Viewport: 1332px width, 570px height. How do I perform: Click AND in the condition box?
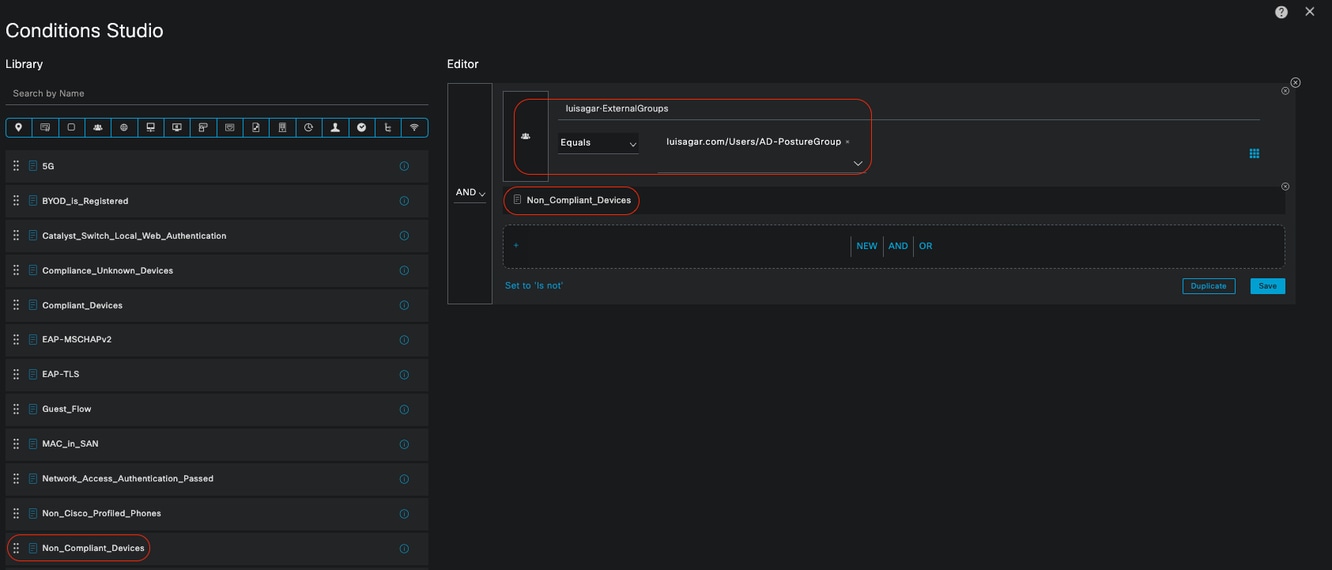pyautogui.click(x=898, y=246)
